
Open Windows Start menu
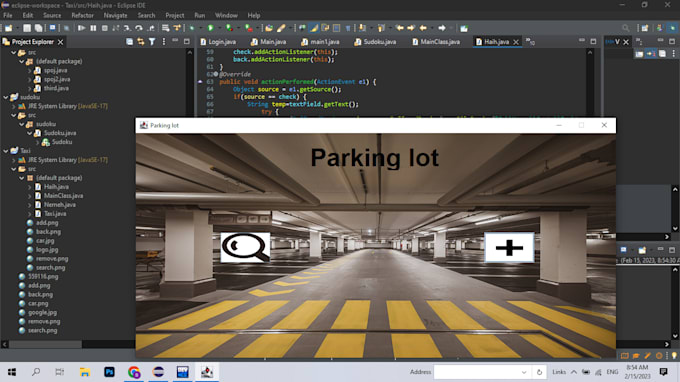12,372
